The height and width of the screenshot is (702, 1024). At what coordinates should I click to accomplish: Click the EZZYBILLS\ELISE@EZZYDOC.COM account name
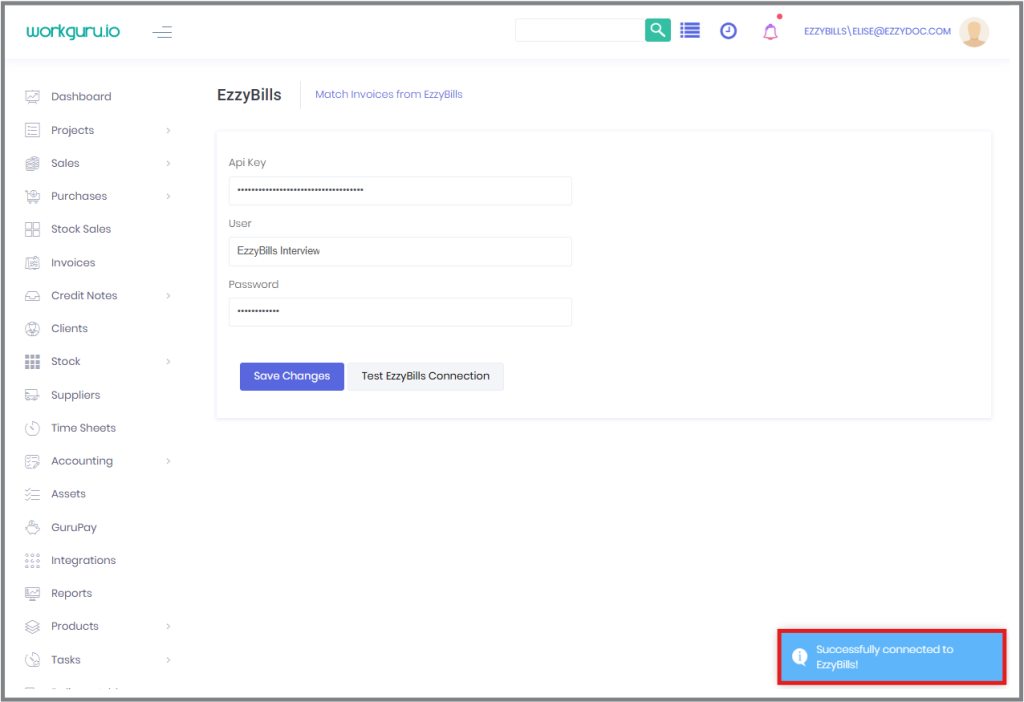tap(877, 31)
